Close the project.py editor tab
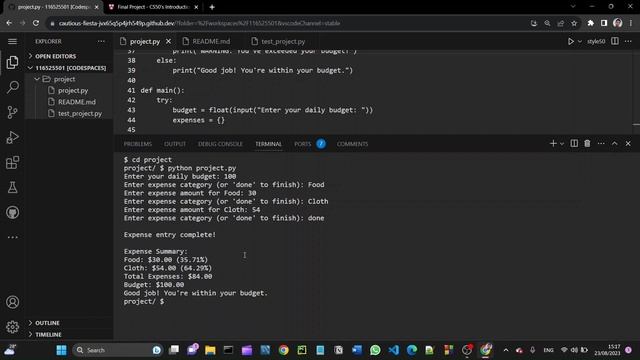The width and height of the screenshot is (640, 360). click(x=168, y=41)
